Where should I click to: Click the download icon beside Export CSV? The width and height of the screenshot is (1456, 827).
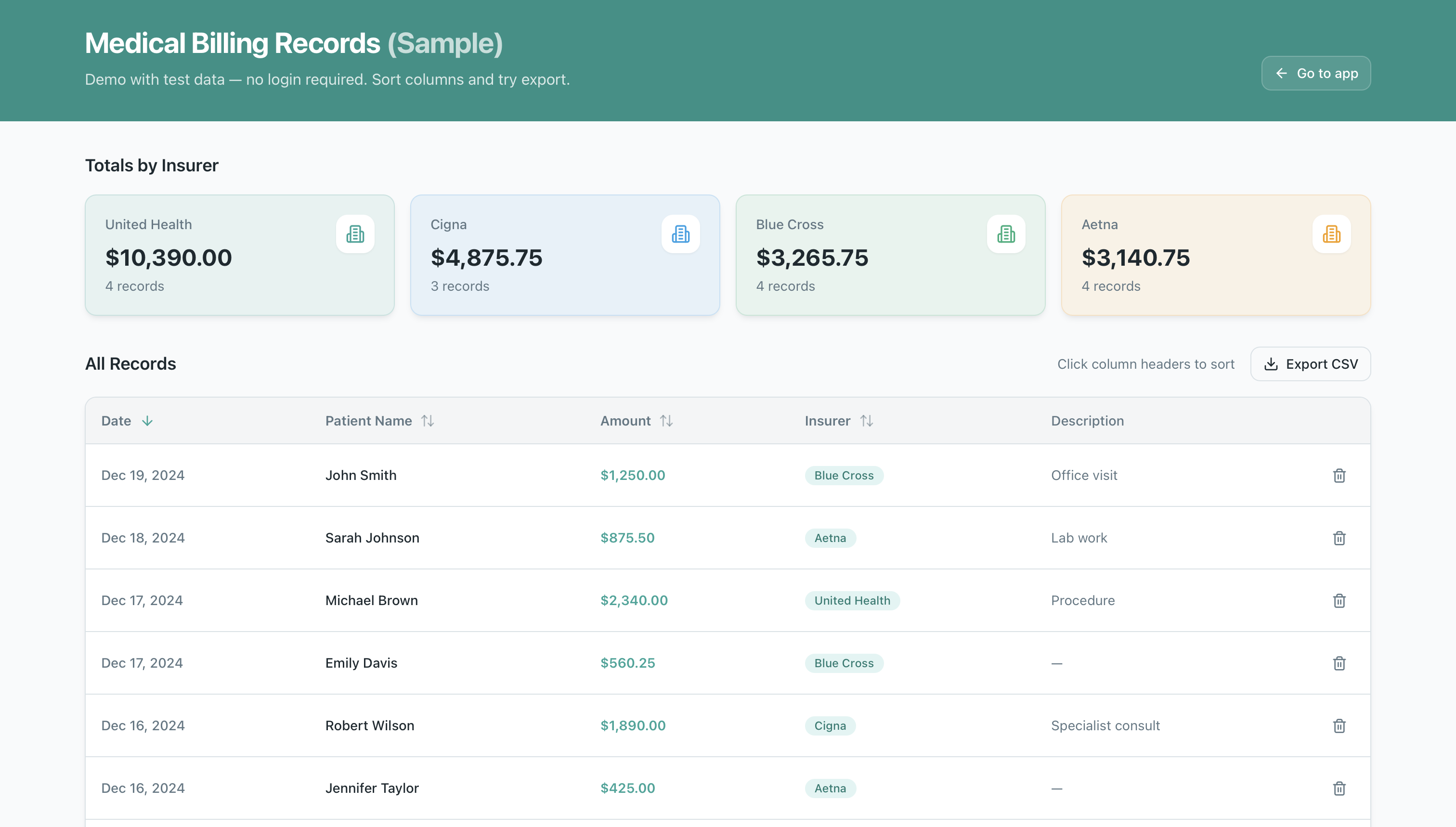click(1271, 363)
